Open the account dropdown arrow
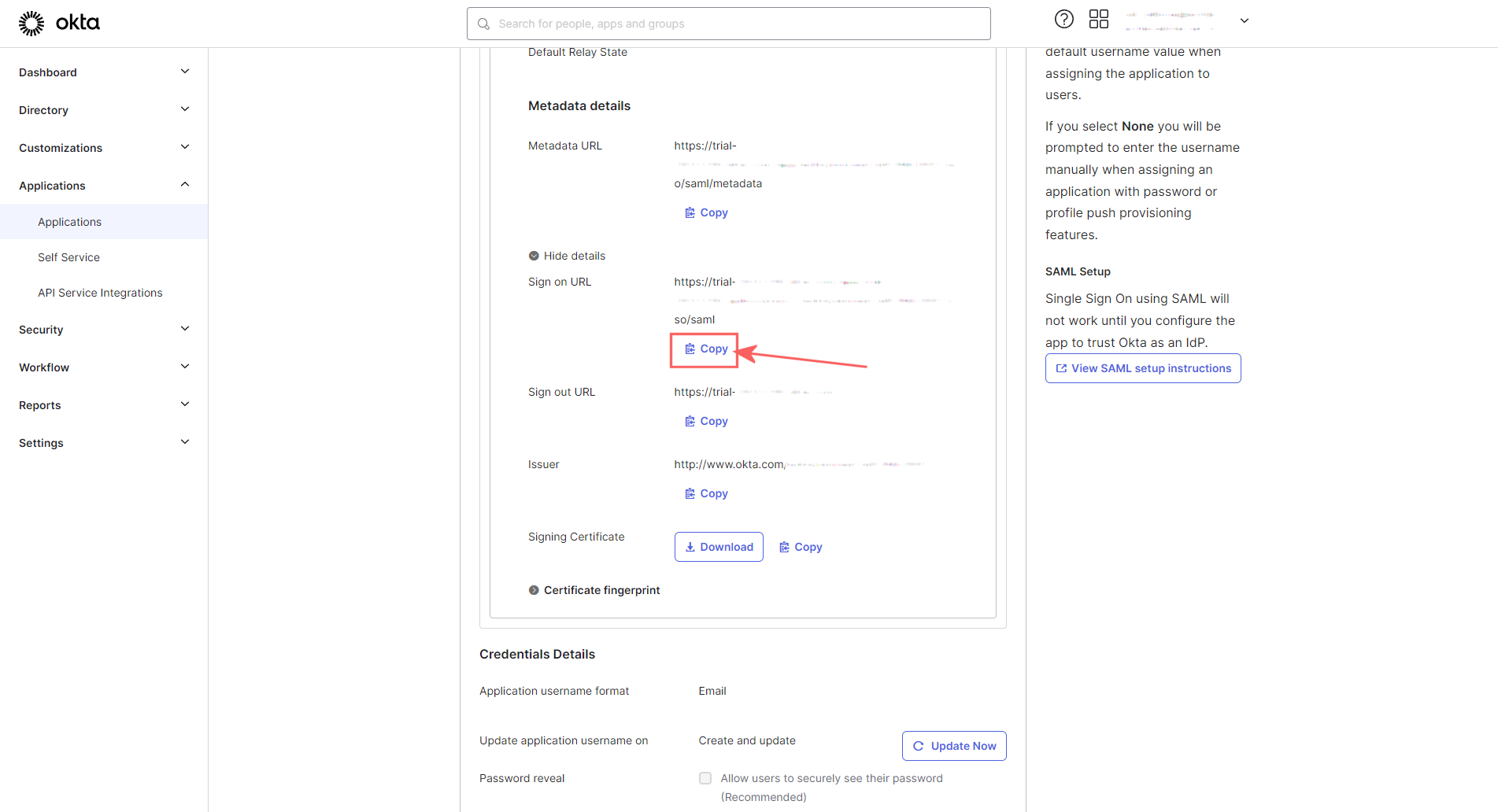Image resolution: width=1498 pixels, height=812 pixels. pyautogui.click(x=1245, y=20)
